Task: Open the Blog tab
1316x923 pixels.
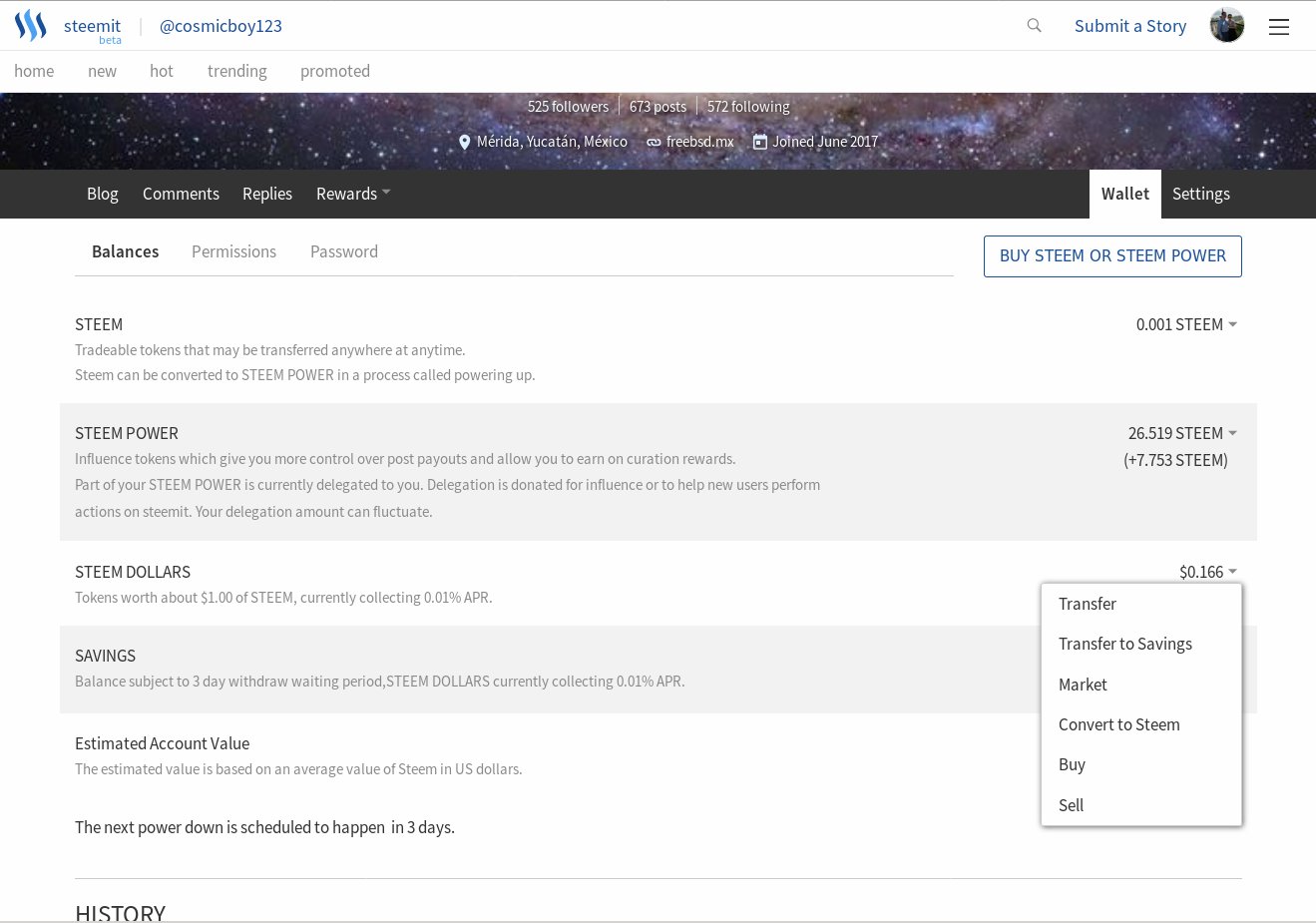Action: coord(103,194)
